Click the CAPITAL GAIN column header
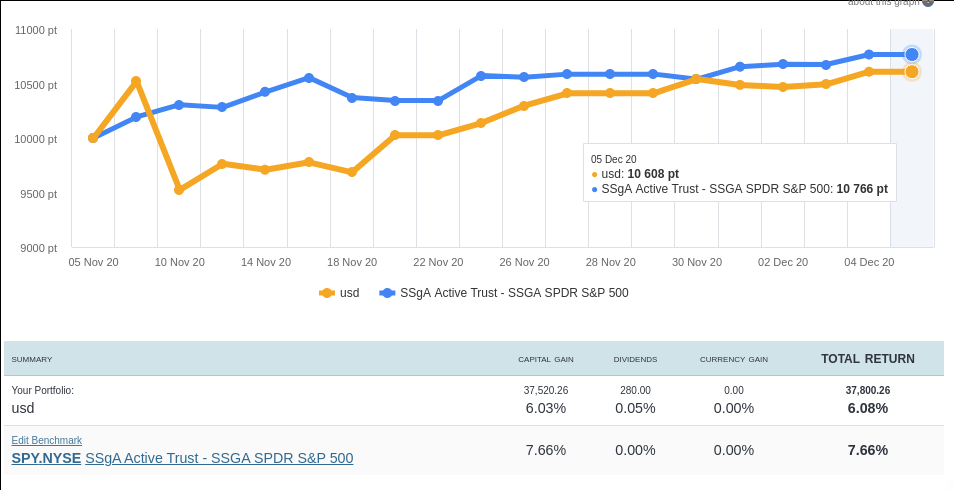The image size is (954, 490). point(545,359)
